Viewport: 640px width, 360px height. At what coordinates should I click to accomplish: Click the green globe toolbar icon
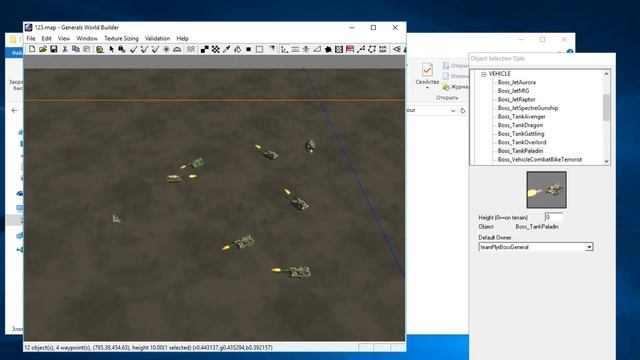pos(100,50)
